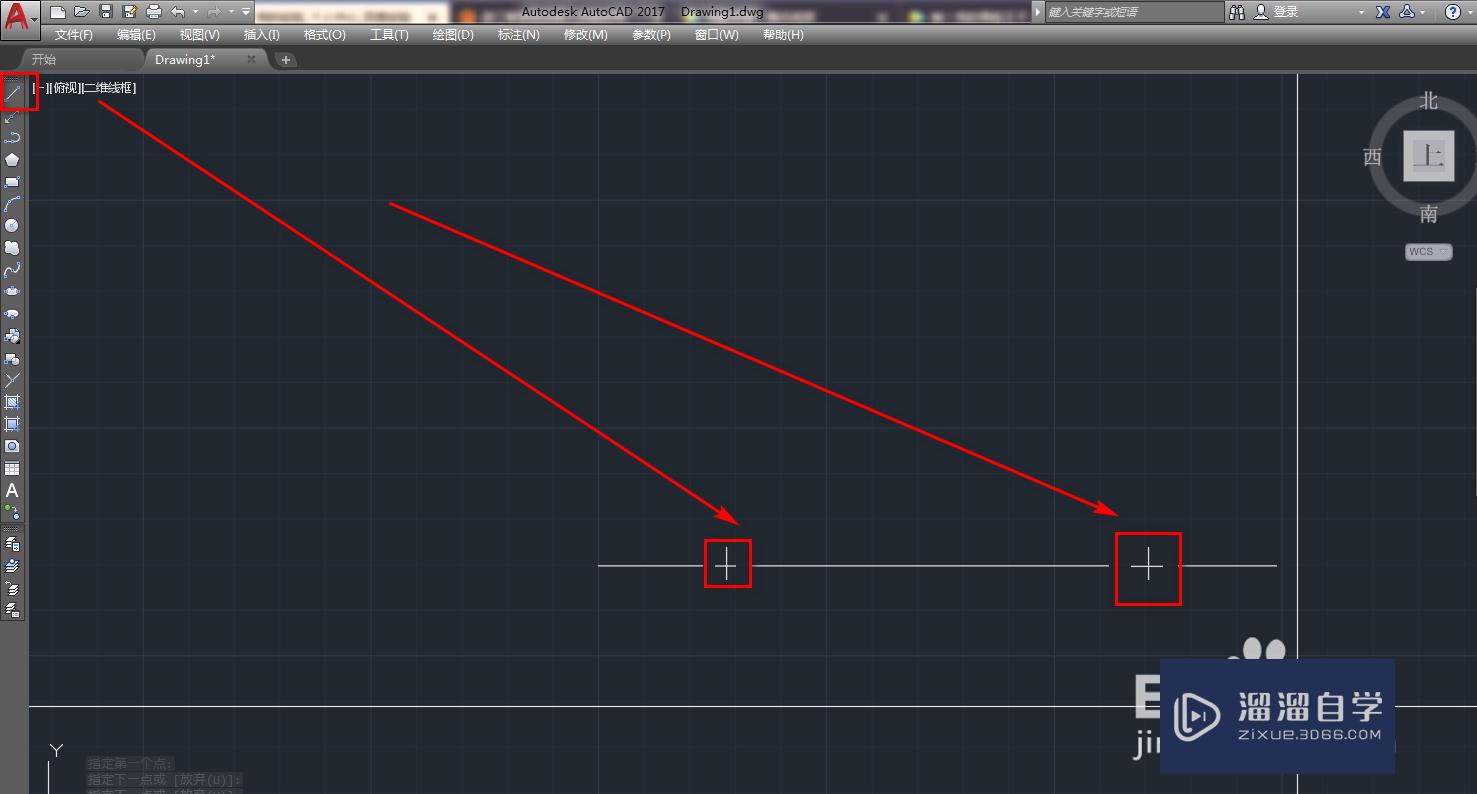Open the 视图(V) menu
The height and width of the screenshot is (794, 1477).
199,34
